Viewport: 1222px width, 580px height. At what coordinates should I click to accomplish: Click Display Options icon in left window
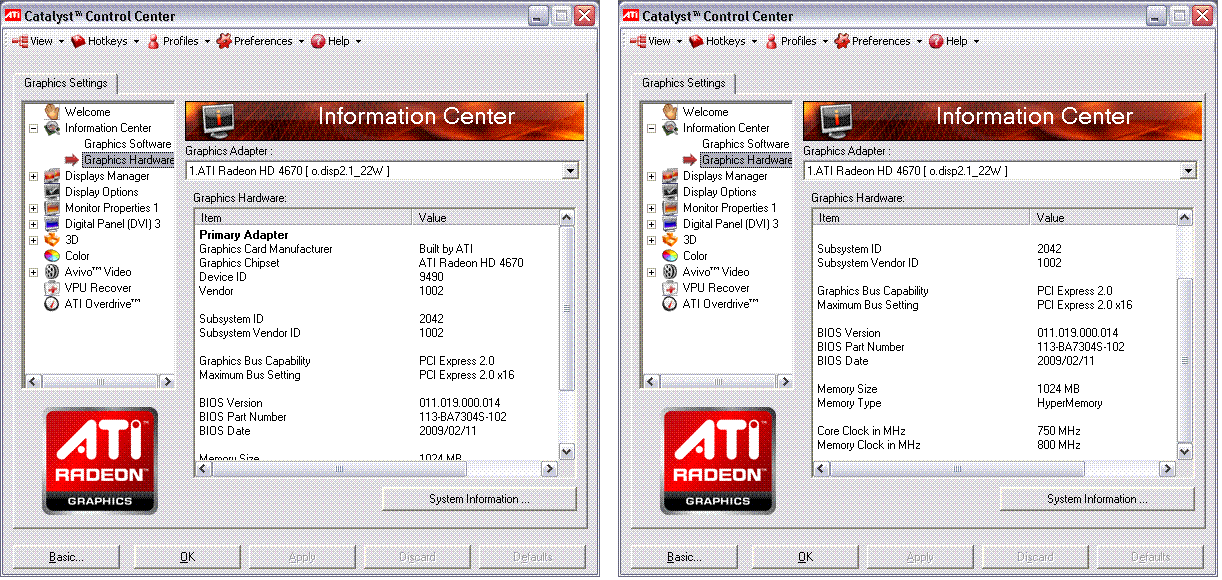point(52,192)
